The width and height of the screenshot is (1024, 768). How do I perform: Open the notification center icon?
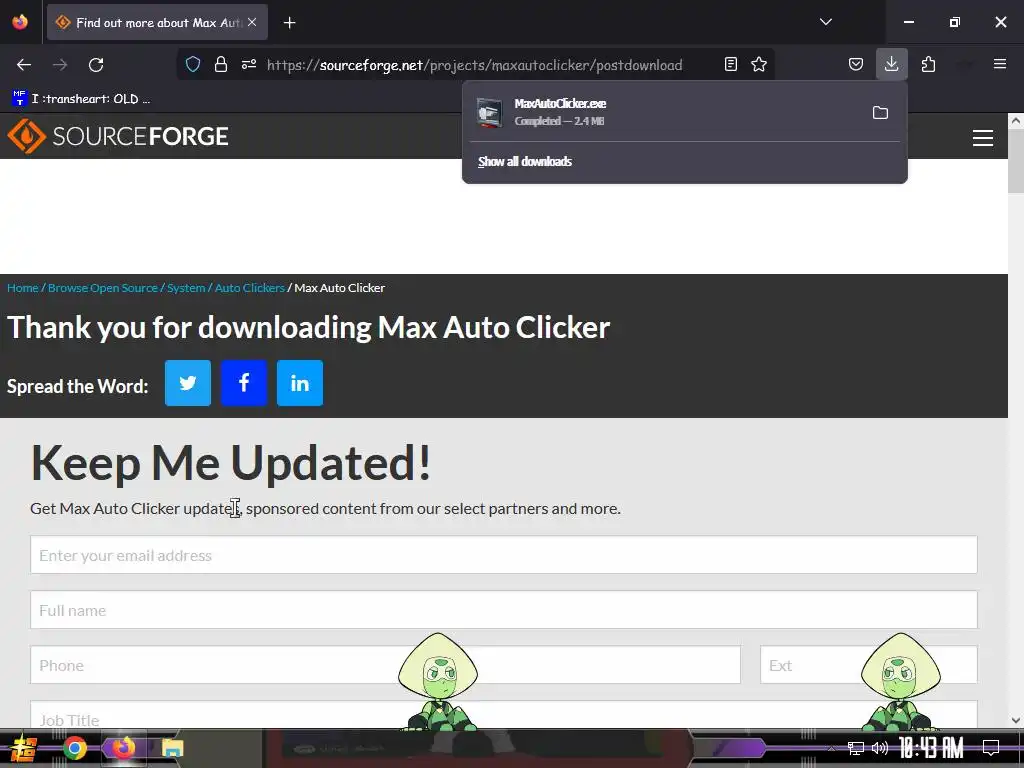click(991, 748)
